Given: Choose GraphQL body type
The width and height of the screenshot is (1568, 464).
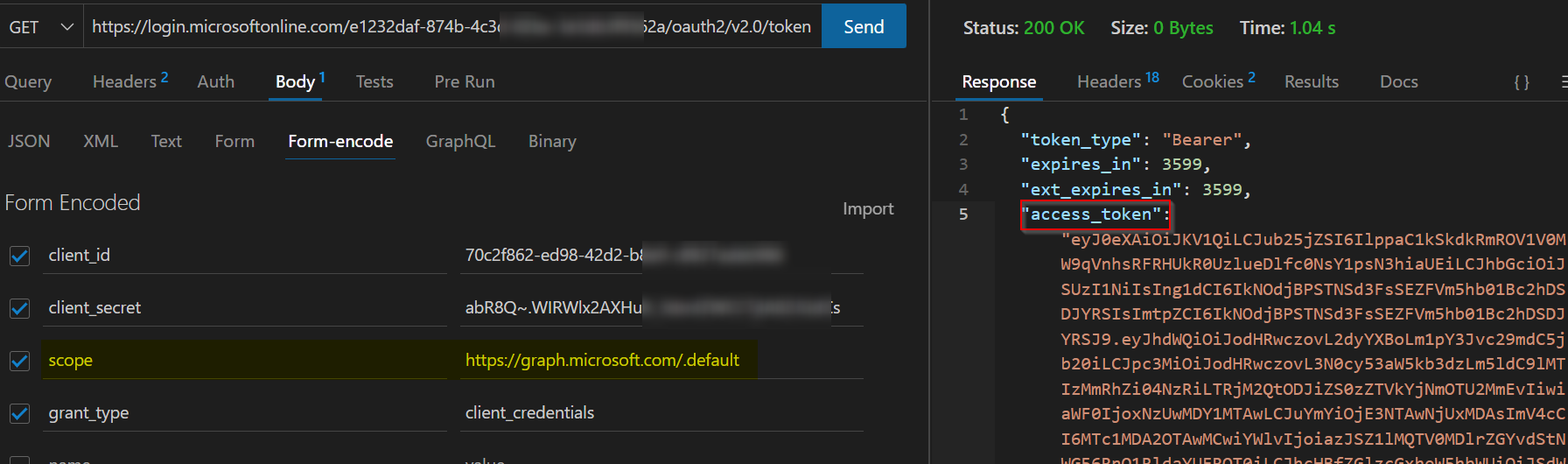Looking at the screenshot, I should 460,141.
